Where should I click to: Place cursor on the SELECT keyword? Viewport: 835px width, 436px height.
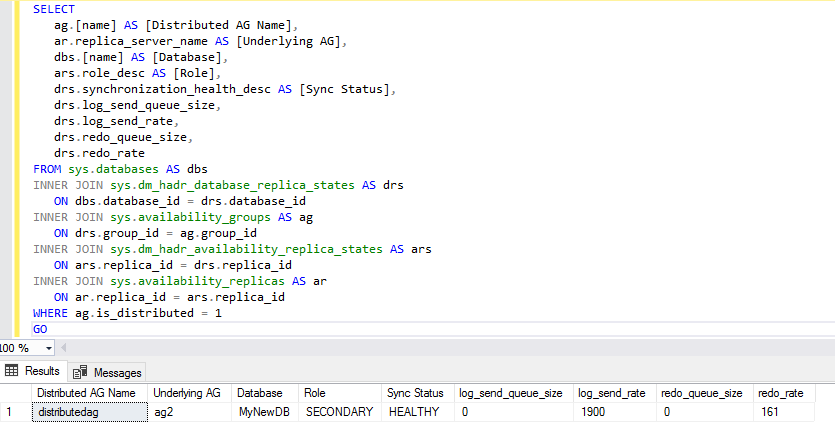(54, 9)
